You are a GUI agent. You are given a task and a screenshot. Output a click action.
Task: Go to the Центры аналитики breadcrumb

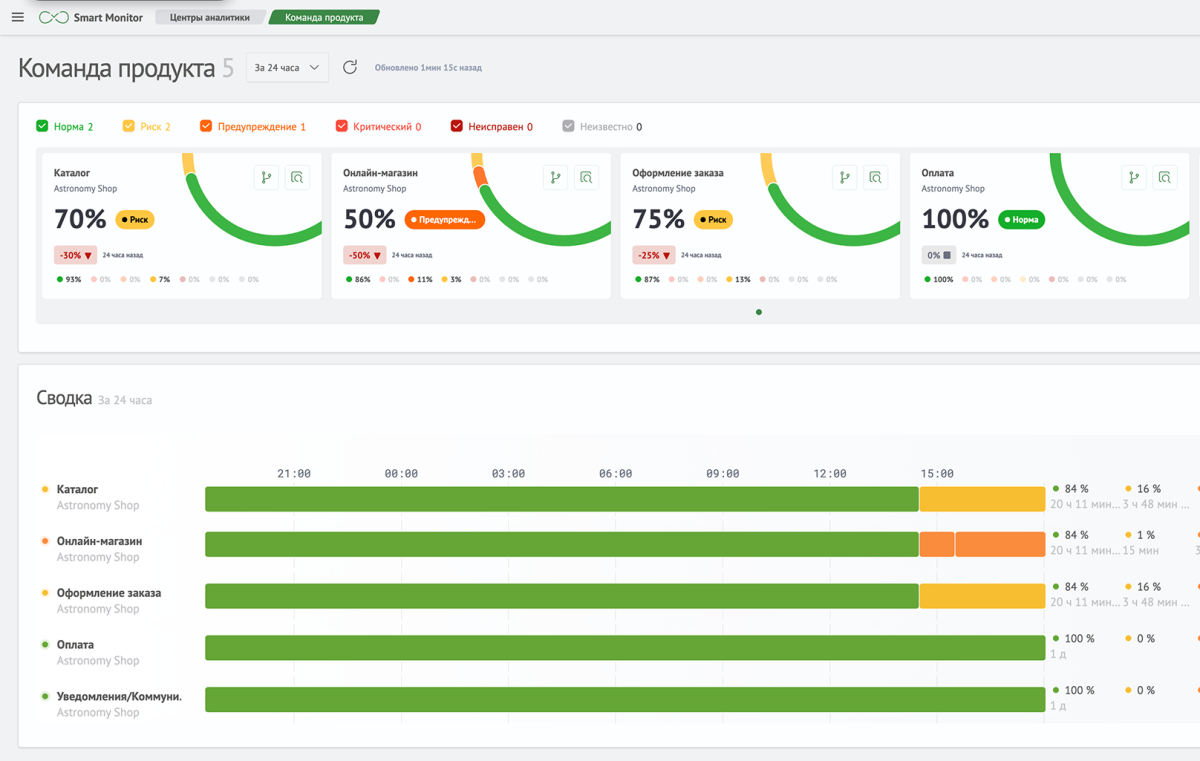tap(210, 17)
